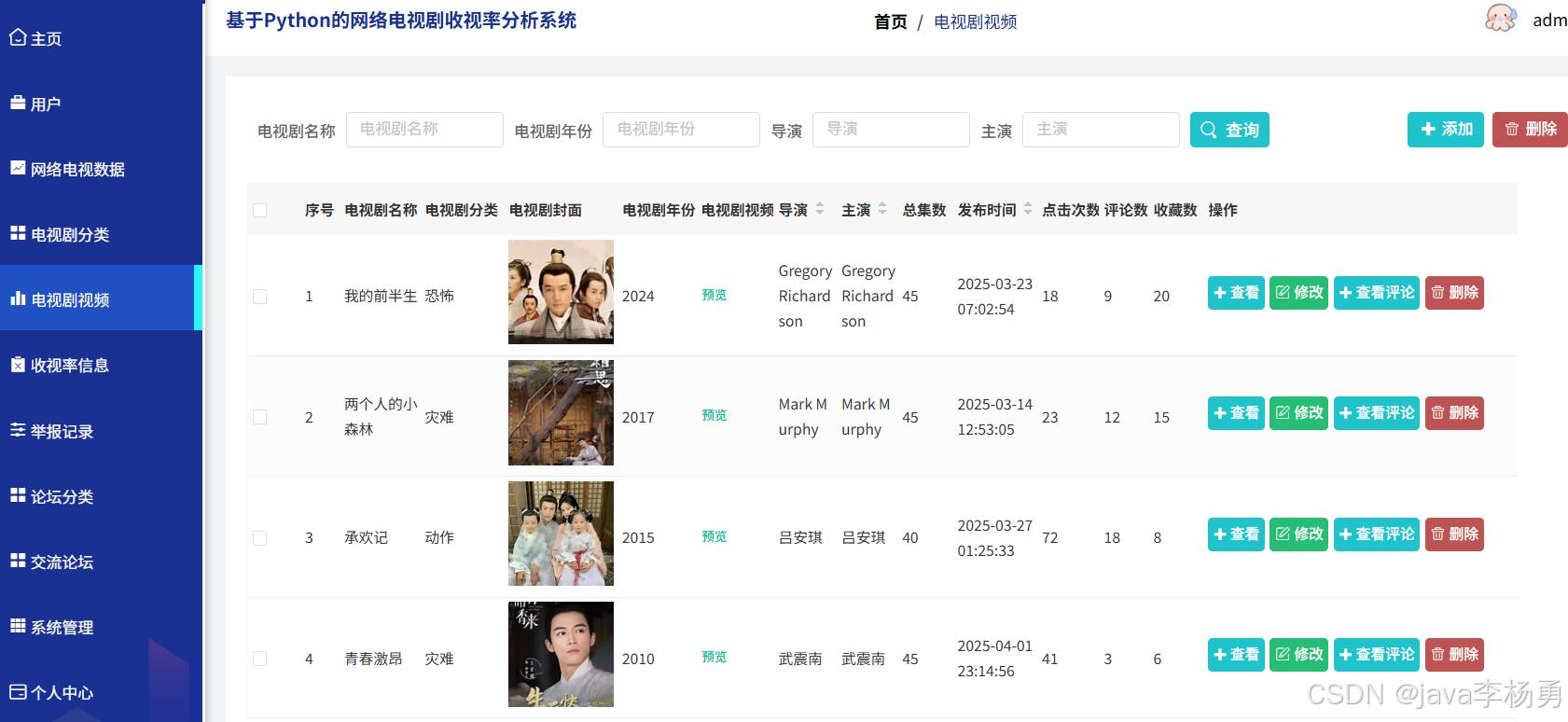Click 预览 link for 承欢记
Screen dimensions: 1568x722
tap(715, 536)
